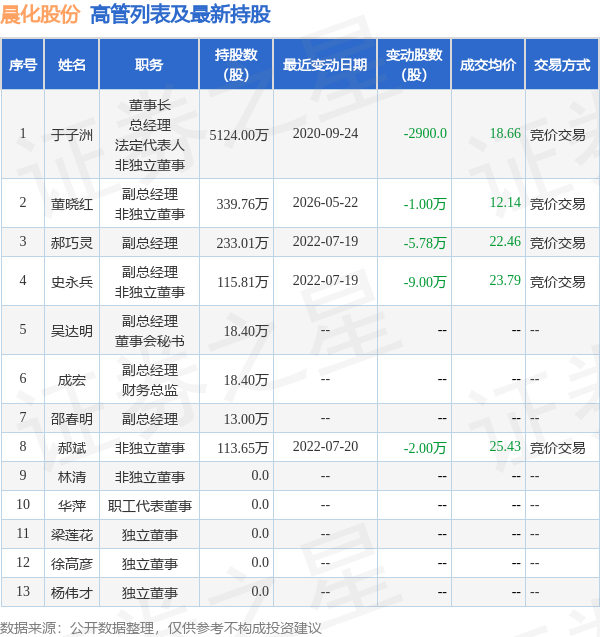This screenshot has width=600, height=637.
Task: Click the 高管列表及最新持股 heading
Action: coord(180,15)
